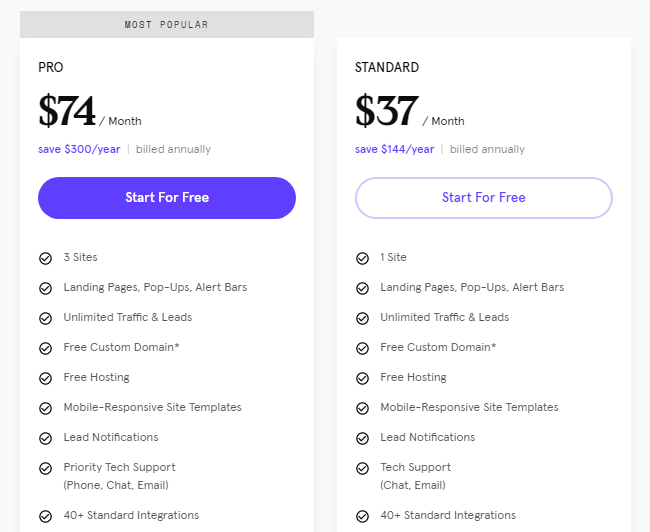Click Pro plan Mobile-Responsive Site Templates checkmark
Image resolution: width=650 pixels, height=532 pixels.
pyautogui.click(x=46, y=408)
